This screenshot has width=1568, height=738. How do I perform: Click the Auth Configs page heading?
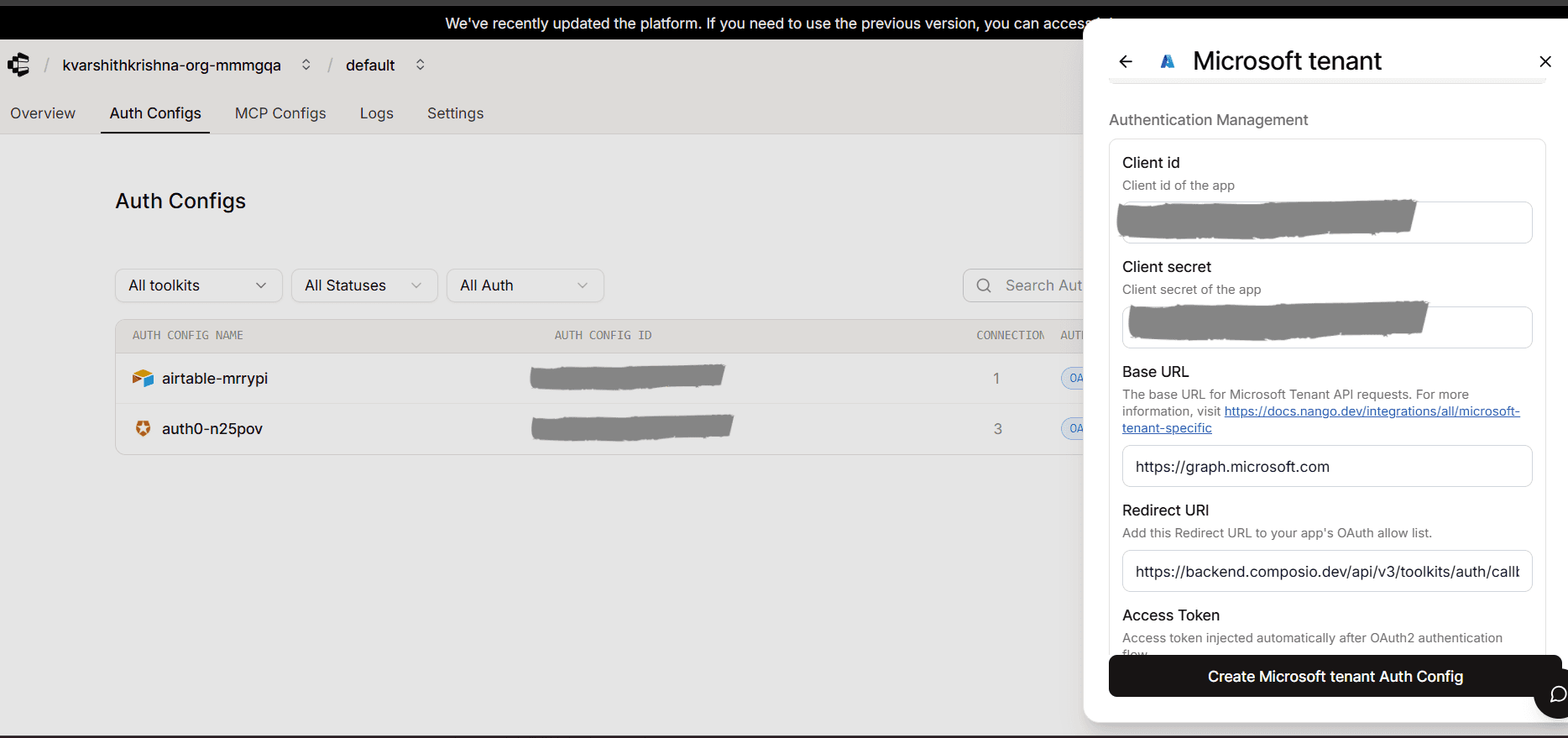tap(180, 201)
